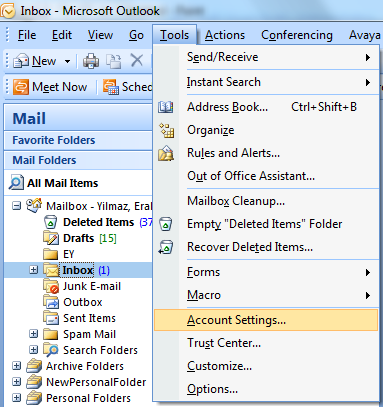Select the All Mail Items label
Screen dimensions: 383x407
63,183
